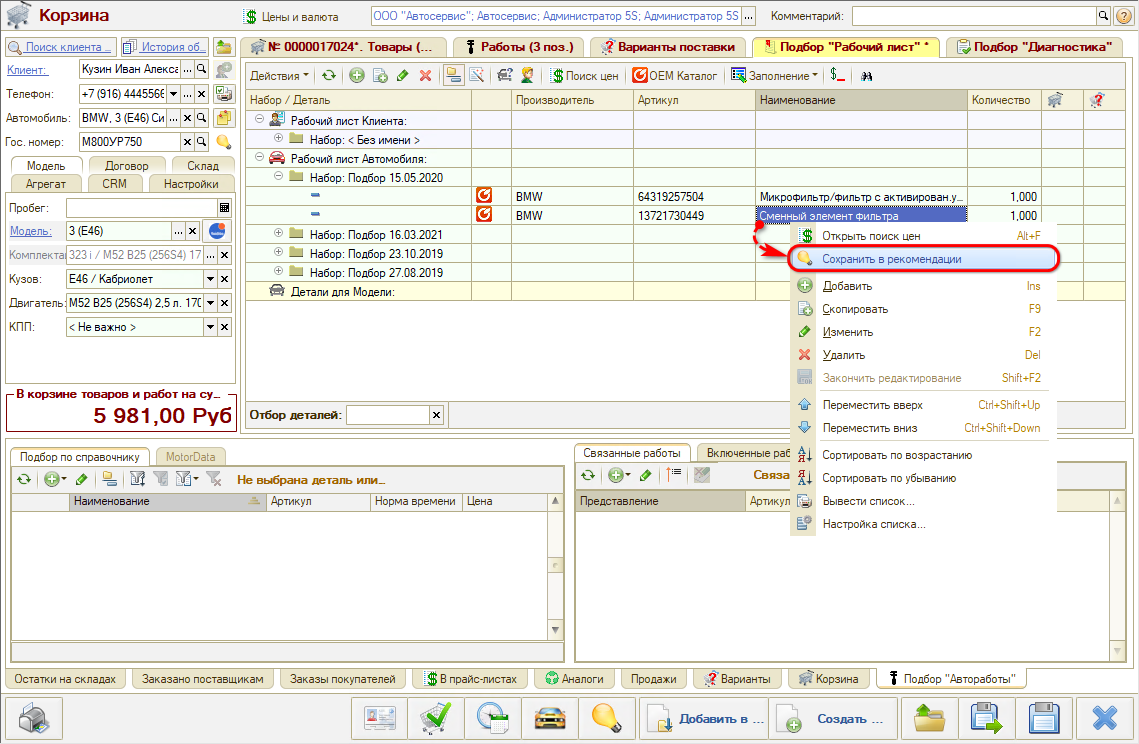Select Сортировать по убыванию in the context menu
Viewport: 1139px width, 744px height.
[x=923, y=478]
